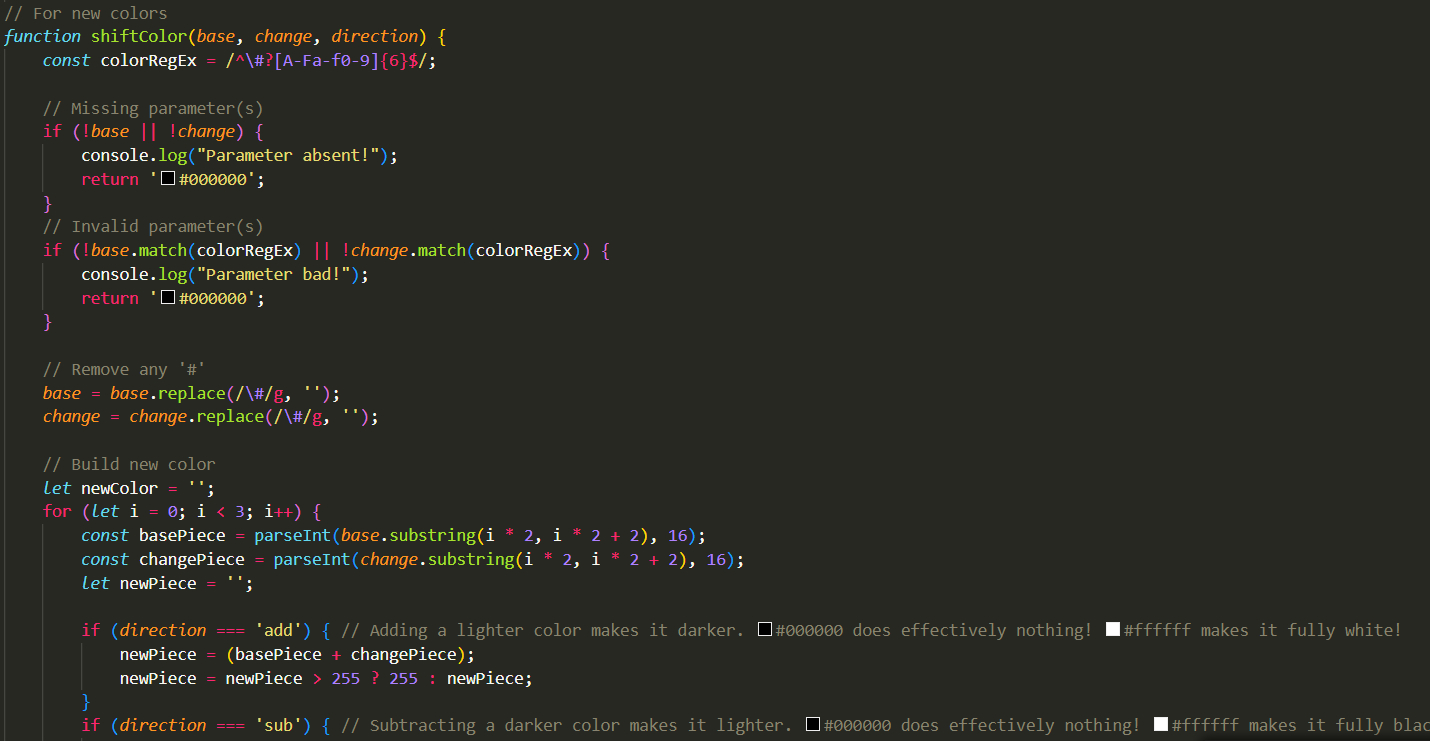Image resolution: width=1430 pixels, height=741 pixels.
Task: Click black swatch in the 'sub' comment line
Action: point(812,724)
